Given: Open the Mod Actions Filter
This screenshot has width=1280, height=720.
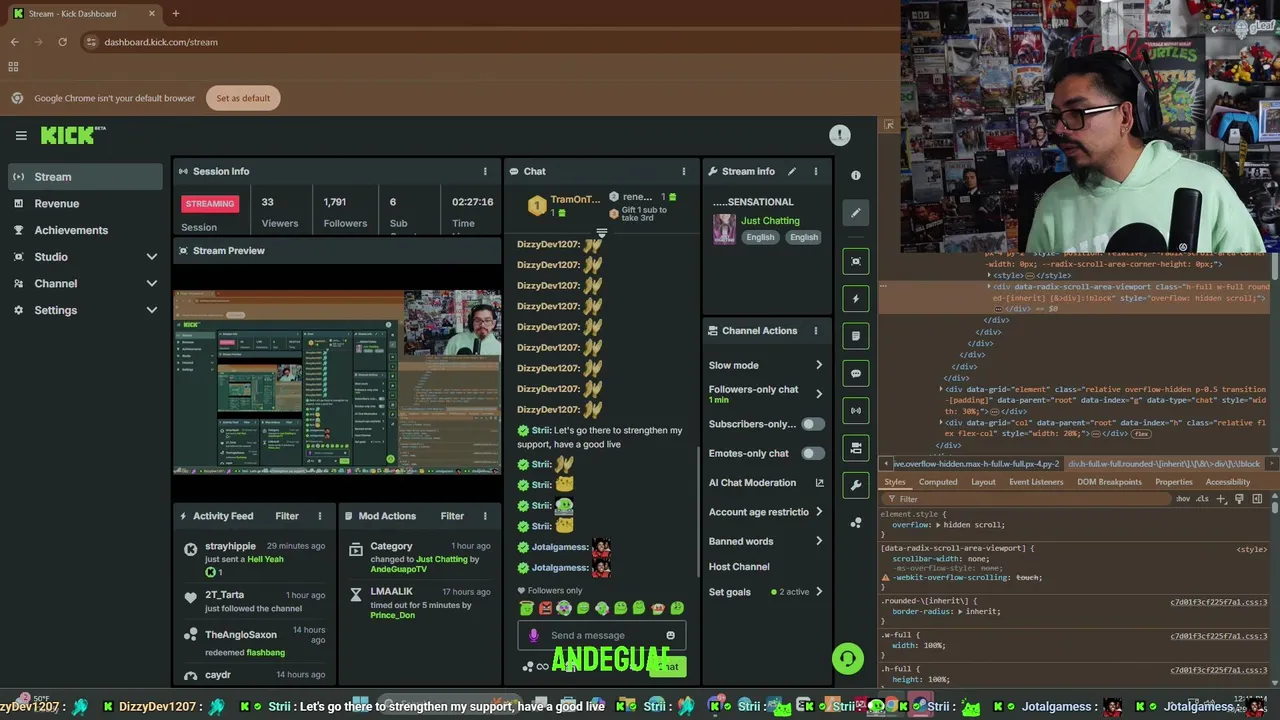Looking at the screenshot, I should (452, 516).
